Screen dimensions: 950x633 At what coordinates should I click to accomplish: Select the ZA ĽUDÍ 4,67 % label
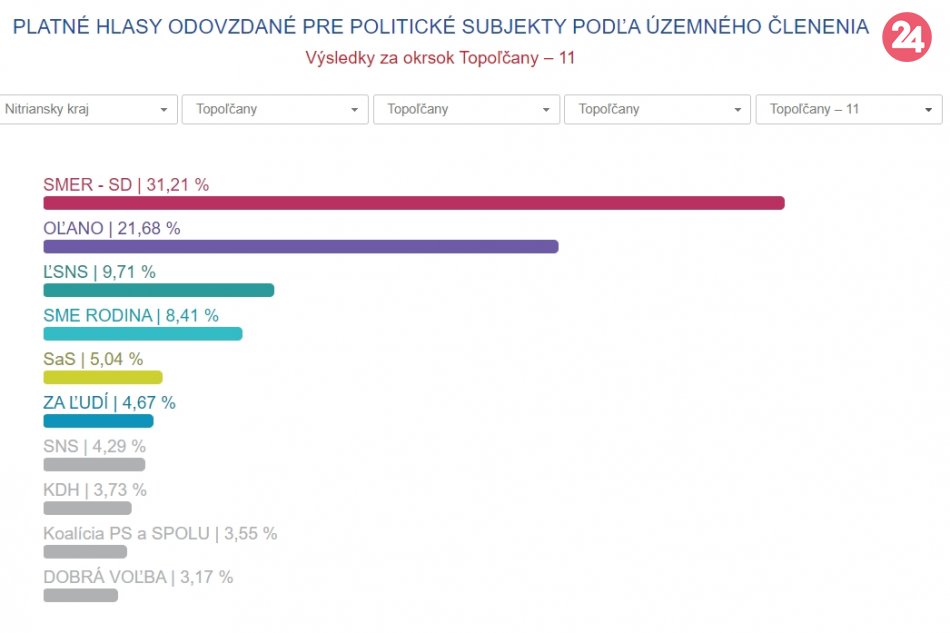109,403
